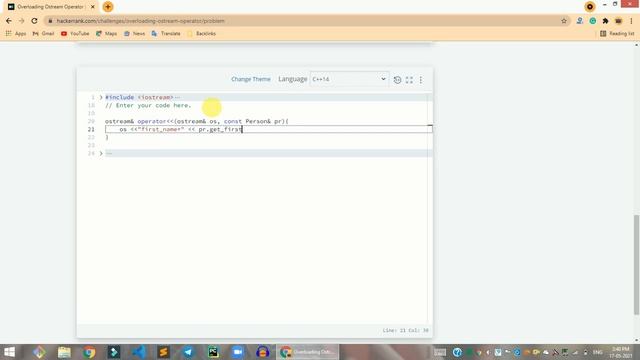640x360 pixels.
Task: Open the News bookmark
Action: click(134, 33)
